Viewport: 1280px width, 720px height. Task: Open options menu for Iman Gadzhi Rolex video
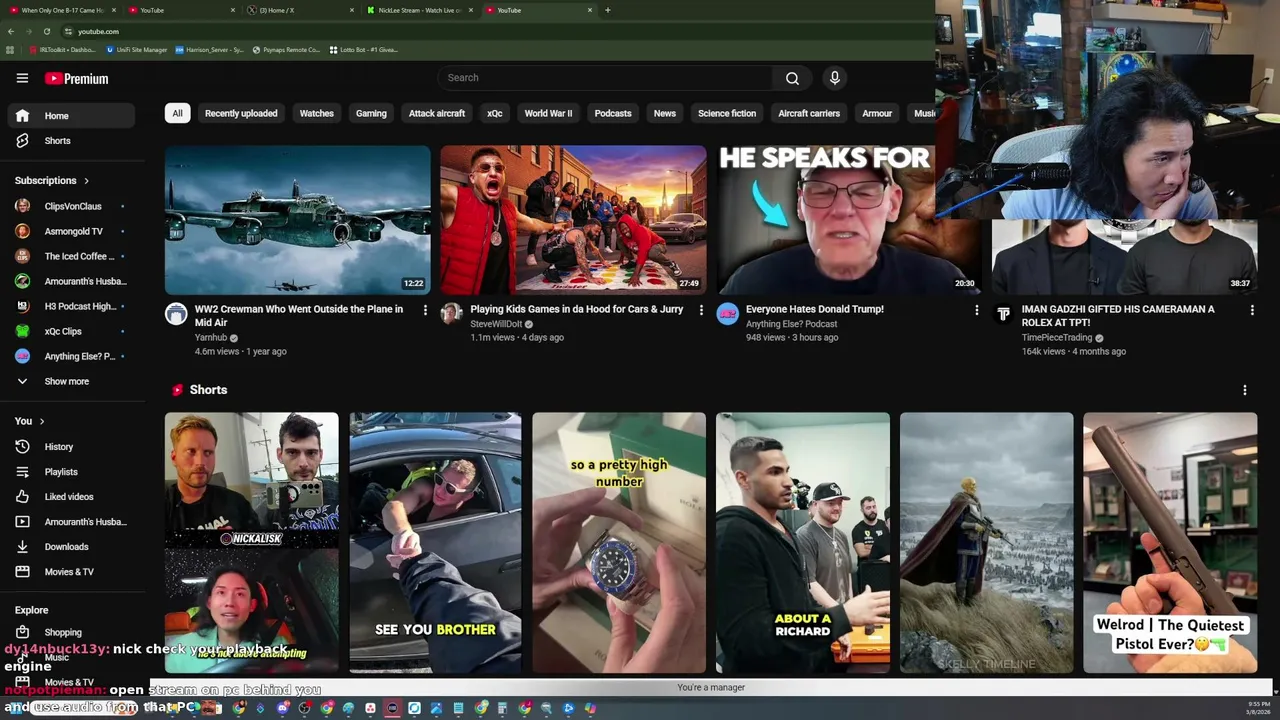coord(1252,310)
